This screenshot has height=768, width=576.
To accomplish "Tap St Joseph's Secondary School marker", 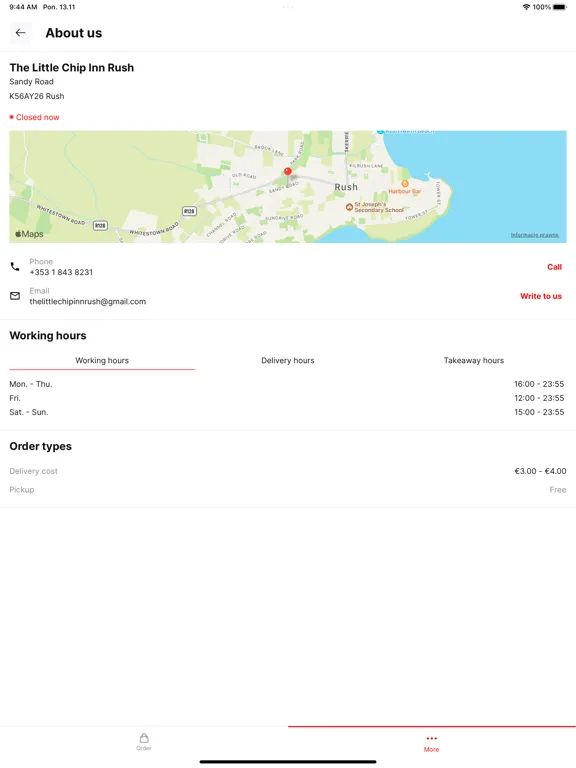I will (349, 207).
